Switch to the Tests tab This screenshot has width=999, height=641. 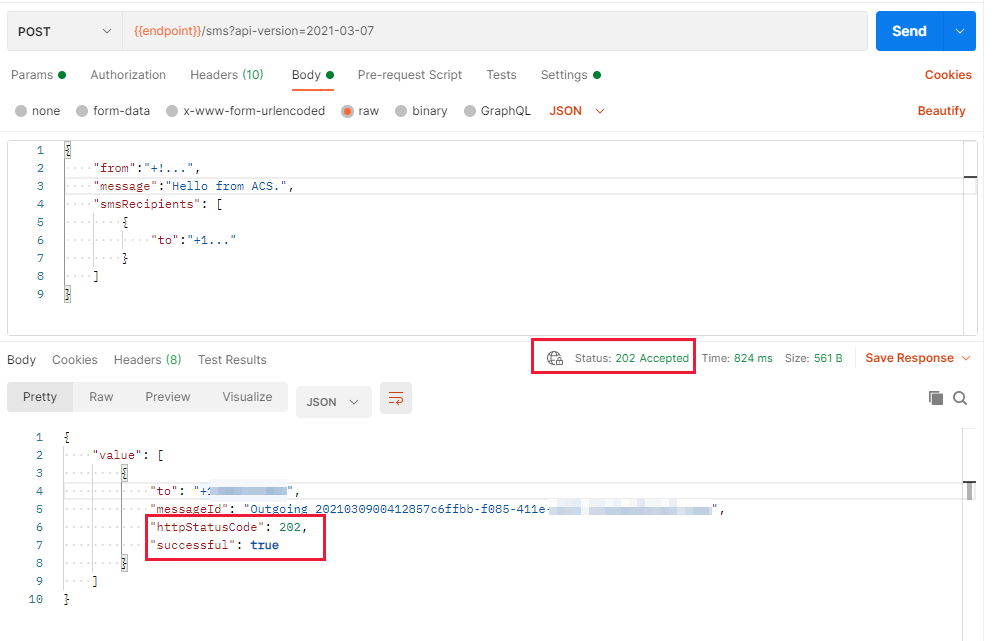click(501, 75)
